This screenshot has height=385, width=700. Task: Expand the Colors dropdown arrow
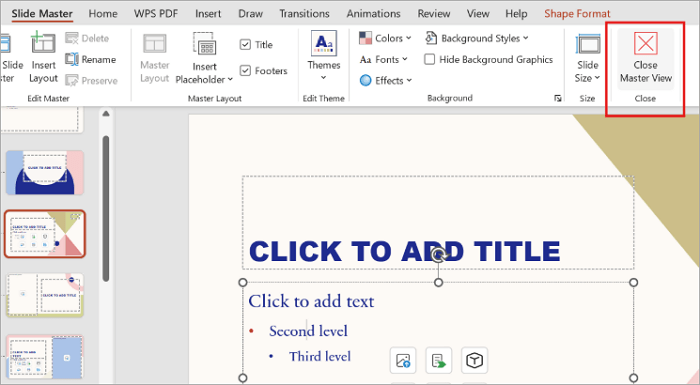pos(409,38)
